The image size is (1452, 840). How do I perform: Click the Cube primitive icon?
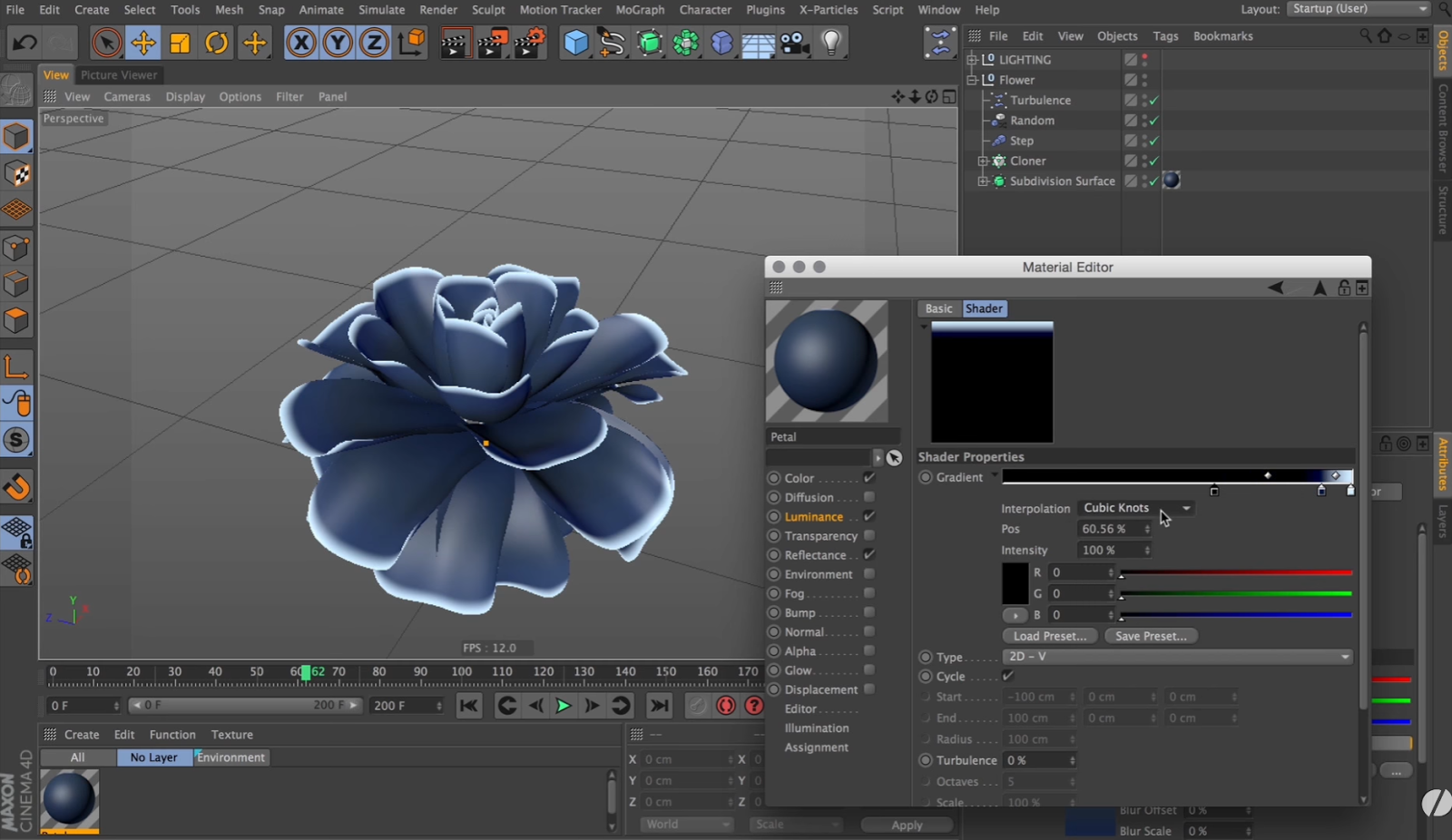[x=575, y=43]
